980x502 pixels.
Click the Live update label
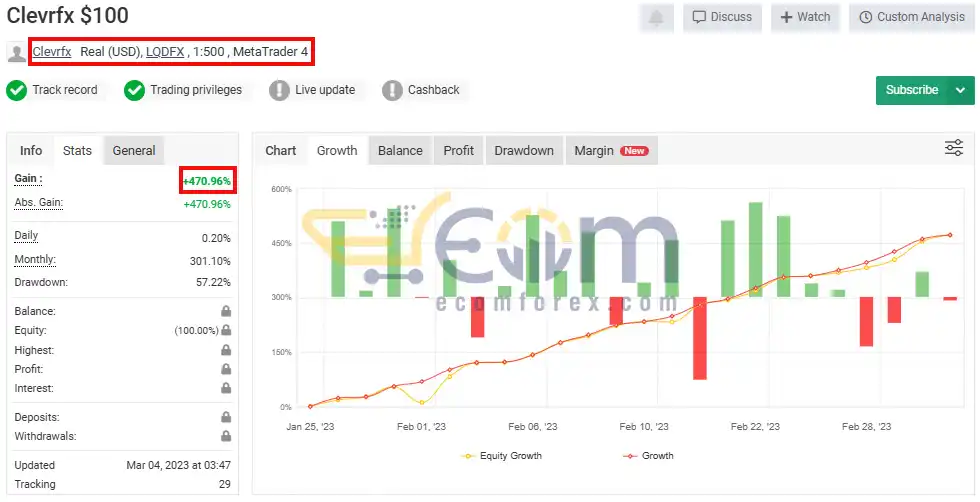(325, 90)
